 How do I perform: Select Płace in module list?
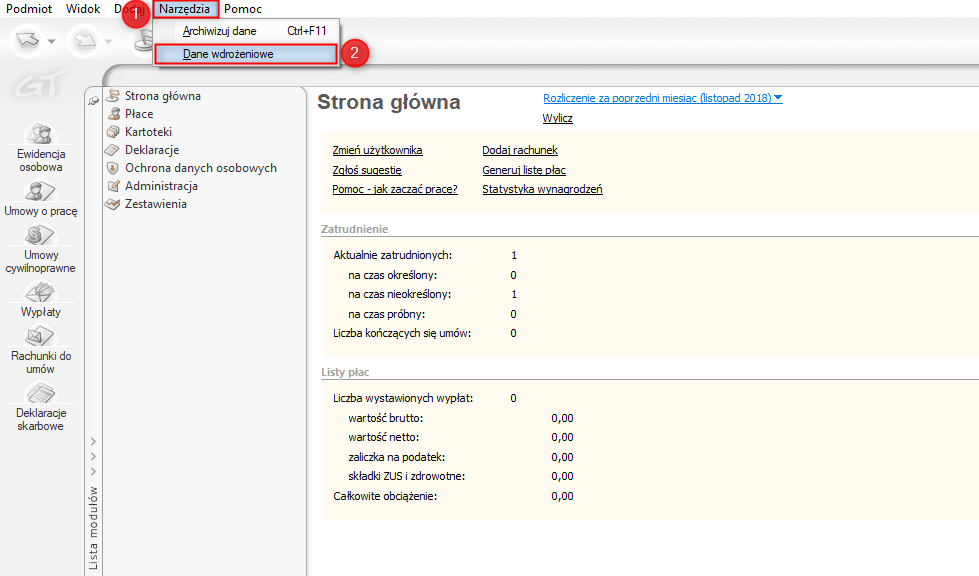(x=139, y=114)
